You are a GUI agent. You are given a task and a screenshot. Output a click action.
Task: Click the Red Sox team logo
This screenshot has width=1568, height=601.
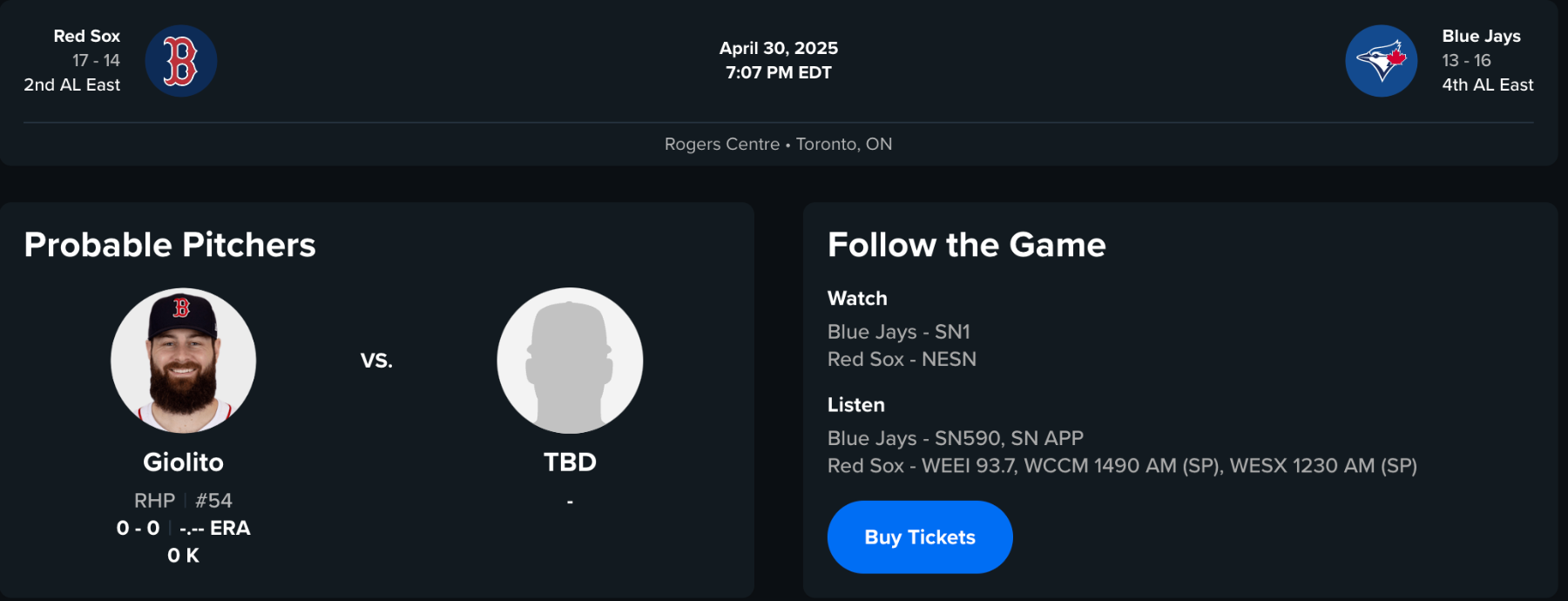pyautogui.click(x=180, y=61)
